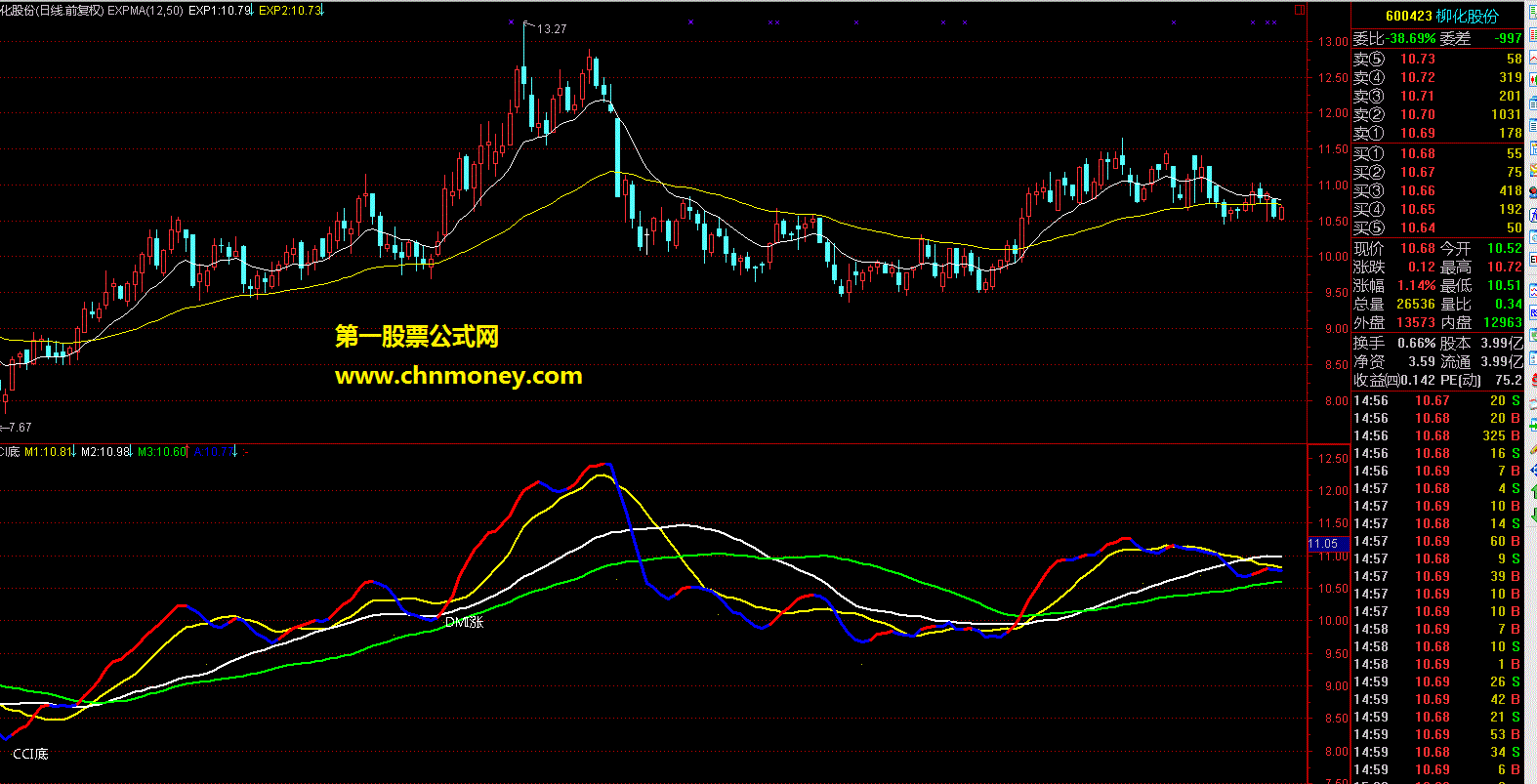Click the 委差 -997 value
Viewport: 1537px width, 784px height.
click(x=1509, y=39)
